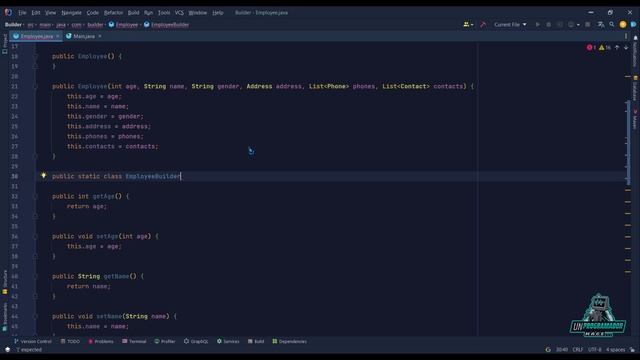Open the profiler run options dropdown arrow
Image resolution: width=640 pixels, height=360 pixels.
click(x=578, y=24)
